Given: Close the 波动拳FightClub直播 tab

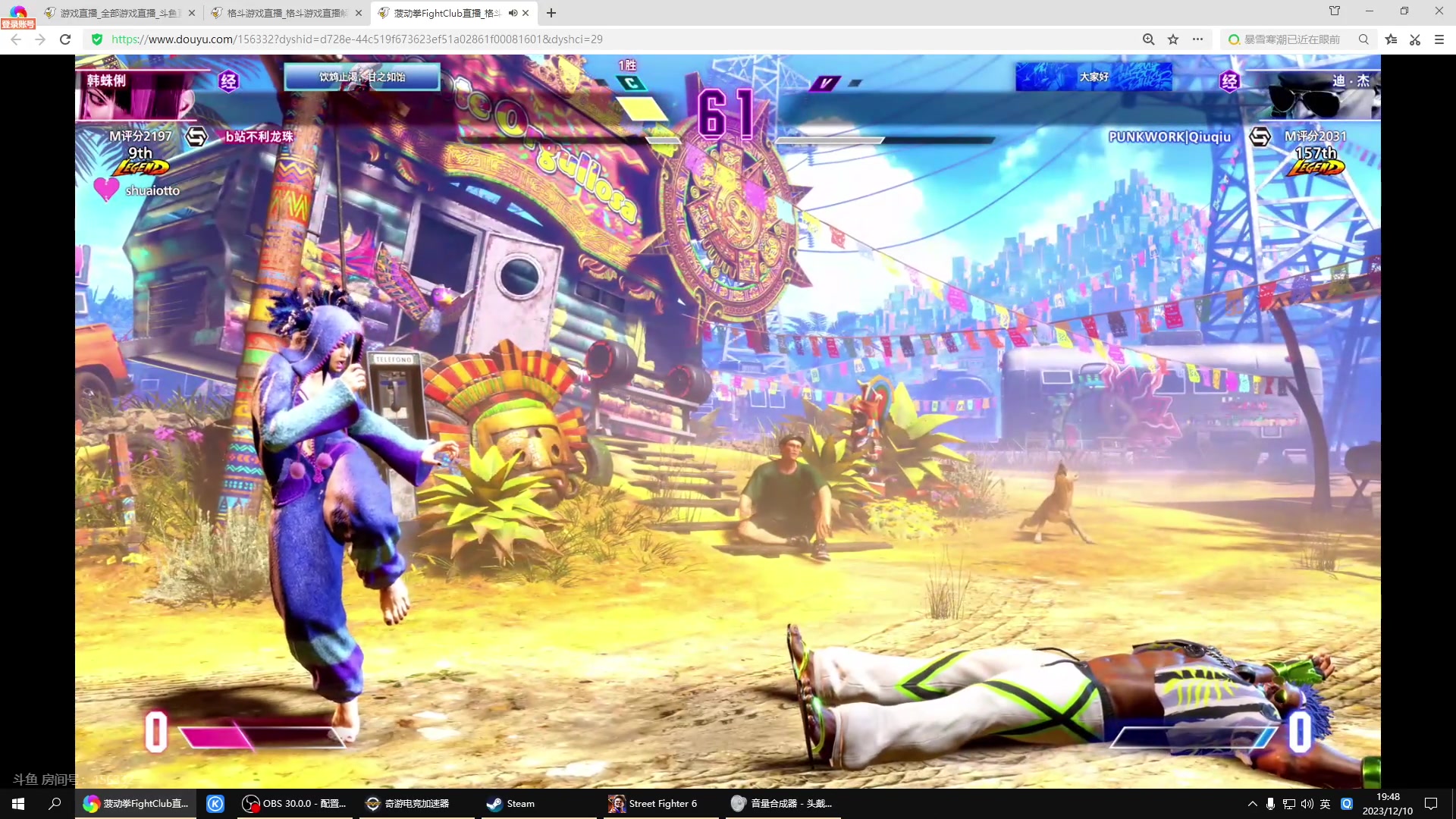Looking at the screenshot, I should click(x=526, y=13).
